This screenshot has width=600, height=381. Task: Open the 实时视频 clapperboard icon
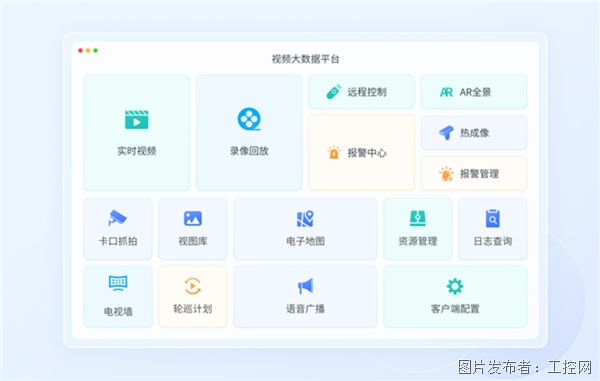(x=137, y=119)
